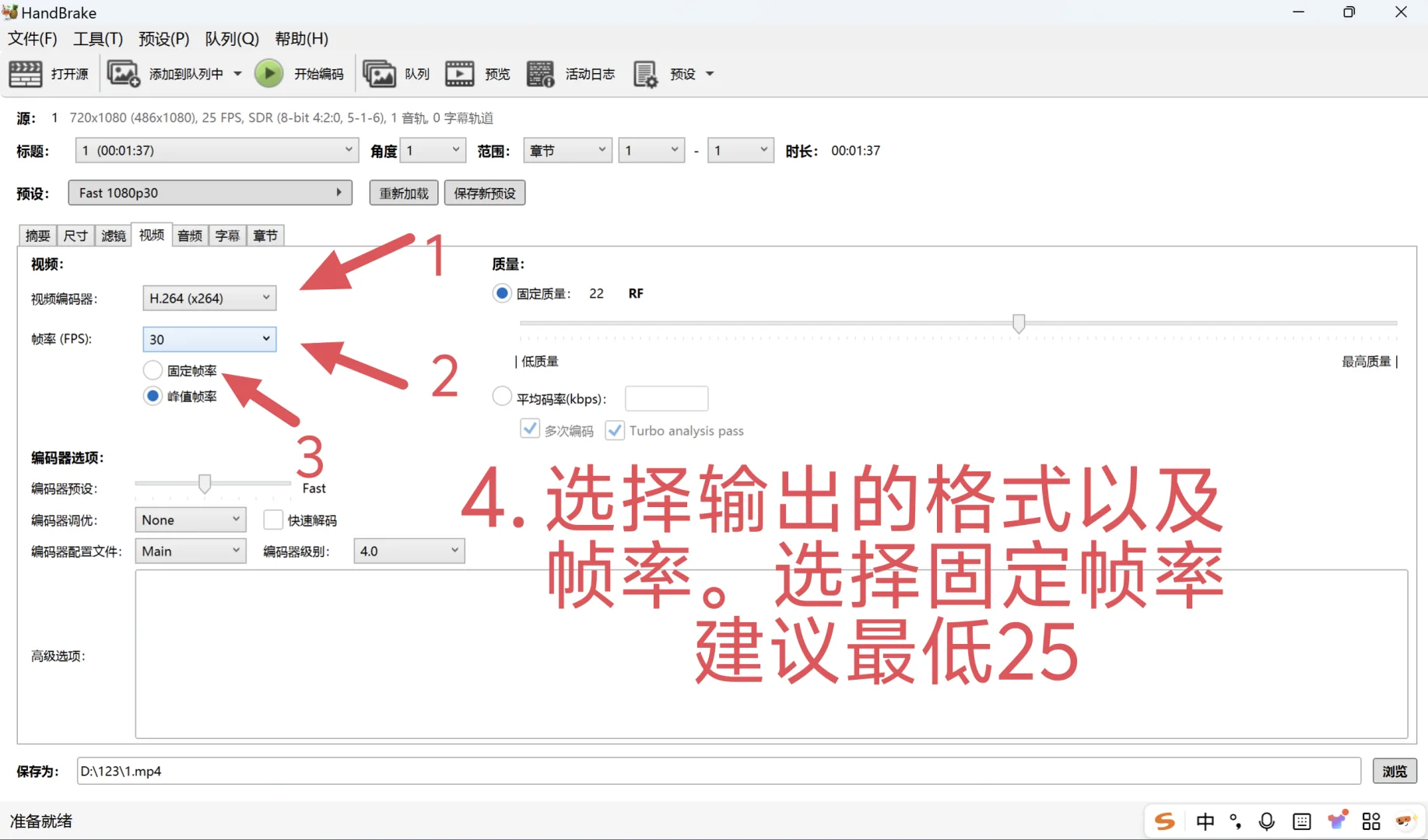1428x840 pixels.
Task: Open the 角度 (Angle) dropdown
Action: (x=433, y=150)
